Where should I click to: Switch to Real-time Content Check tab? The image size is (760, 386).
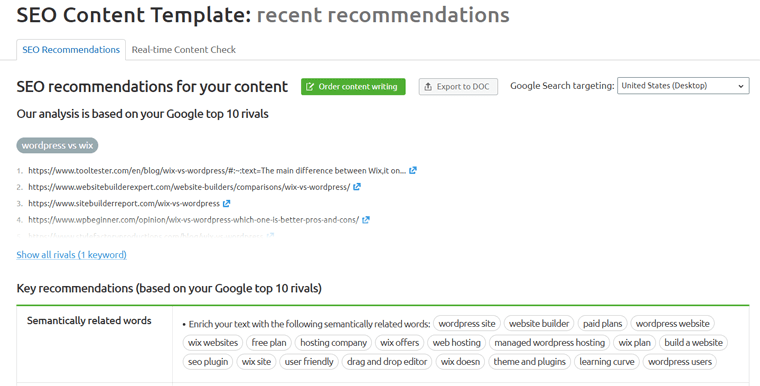pyautogui.click(x=184, y=49)
